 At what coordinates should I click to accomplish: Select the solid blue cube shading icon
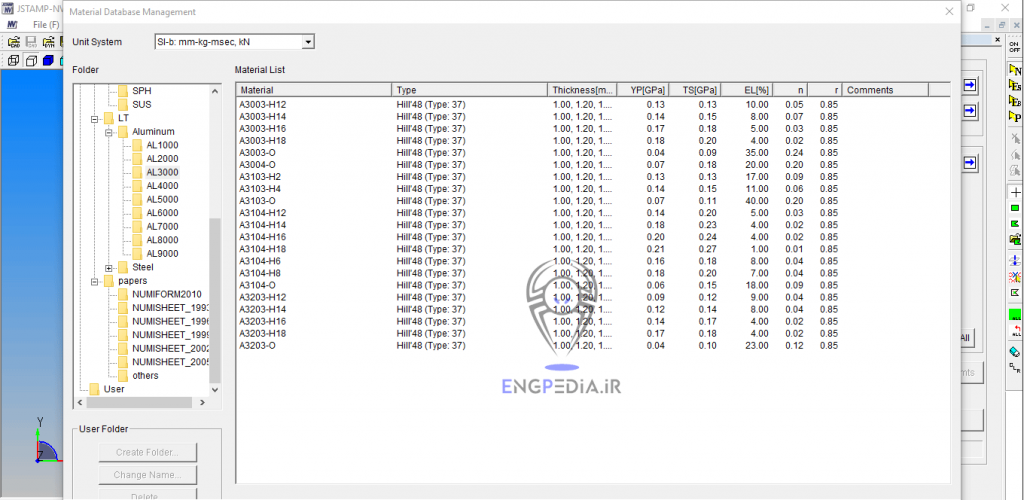(48, 61)
